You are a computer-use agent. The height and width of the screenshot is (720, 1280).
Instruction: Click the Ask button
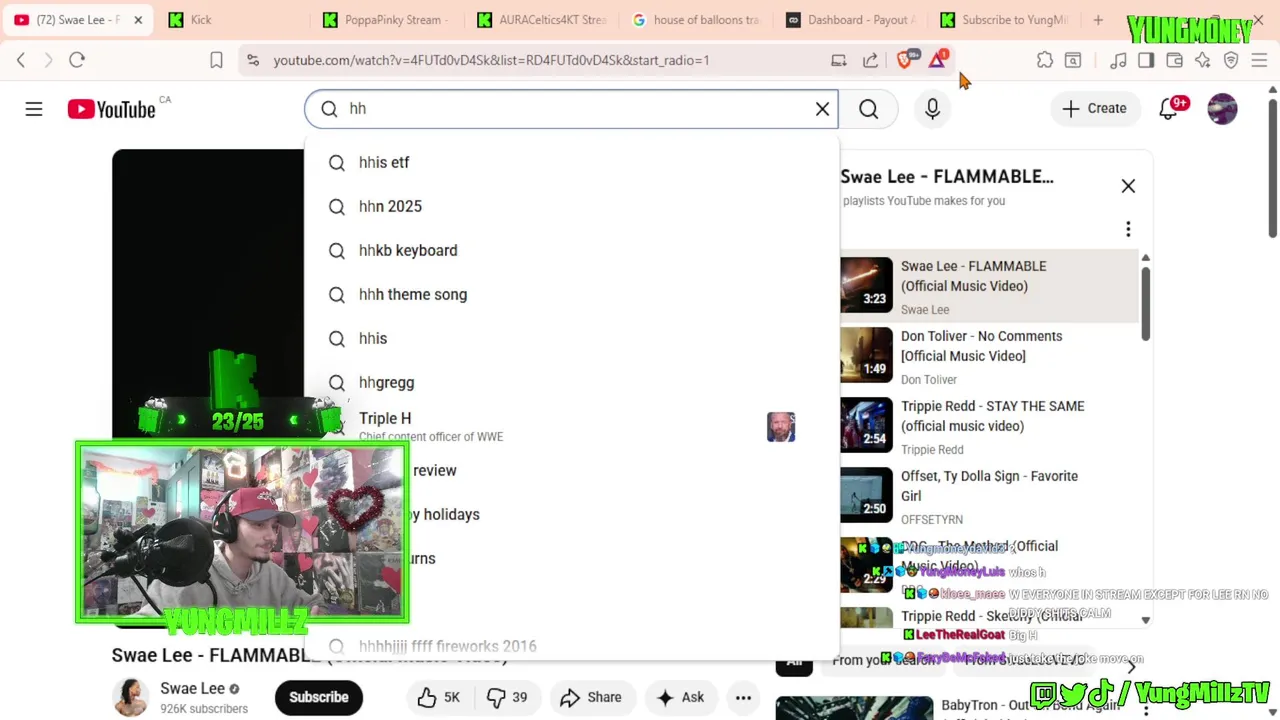(x=681, y=697)
